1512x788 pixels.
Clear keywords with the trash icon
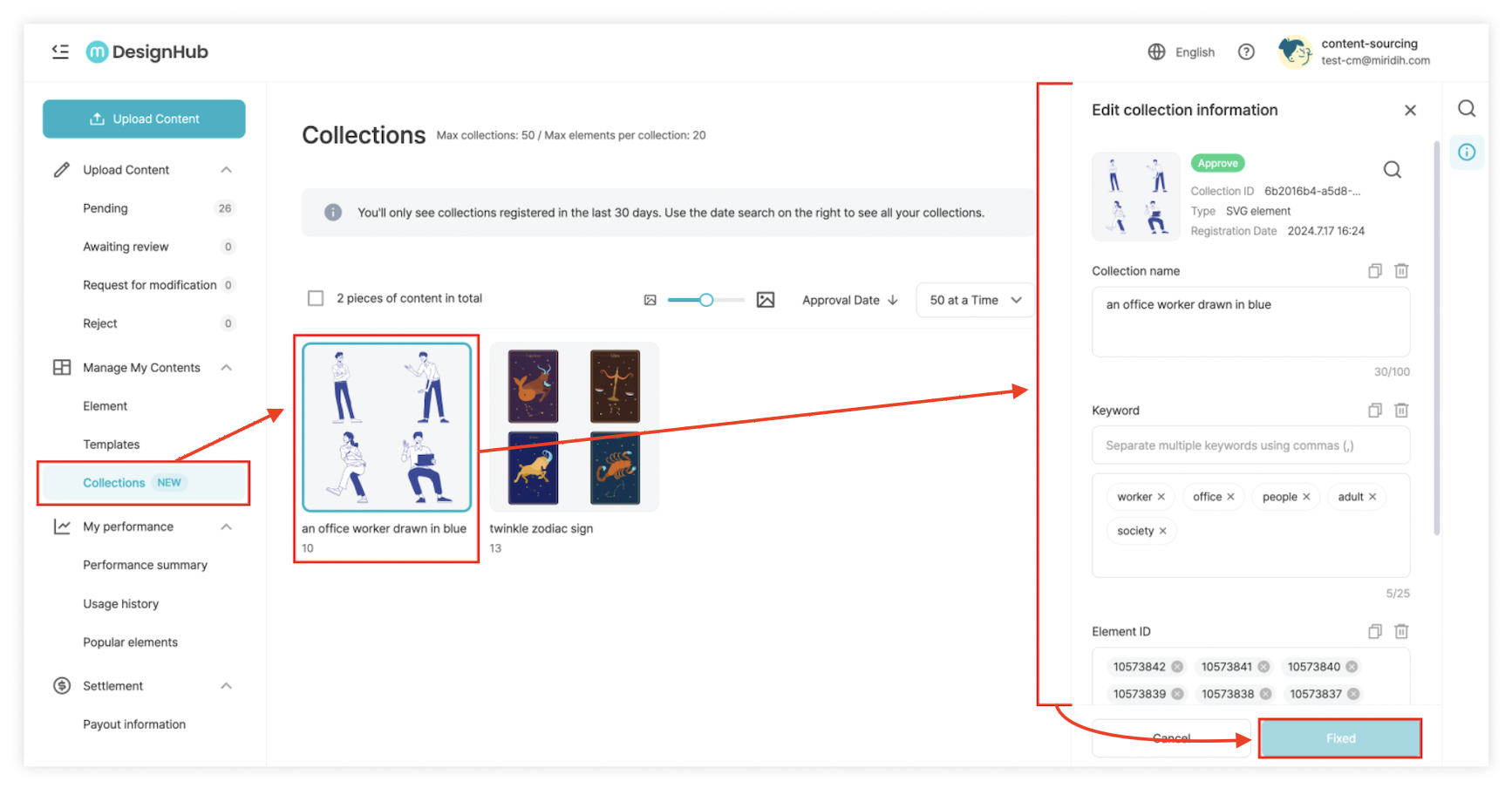coord(1401,411)
